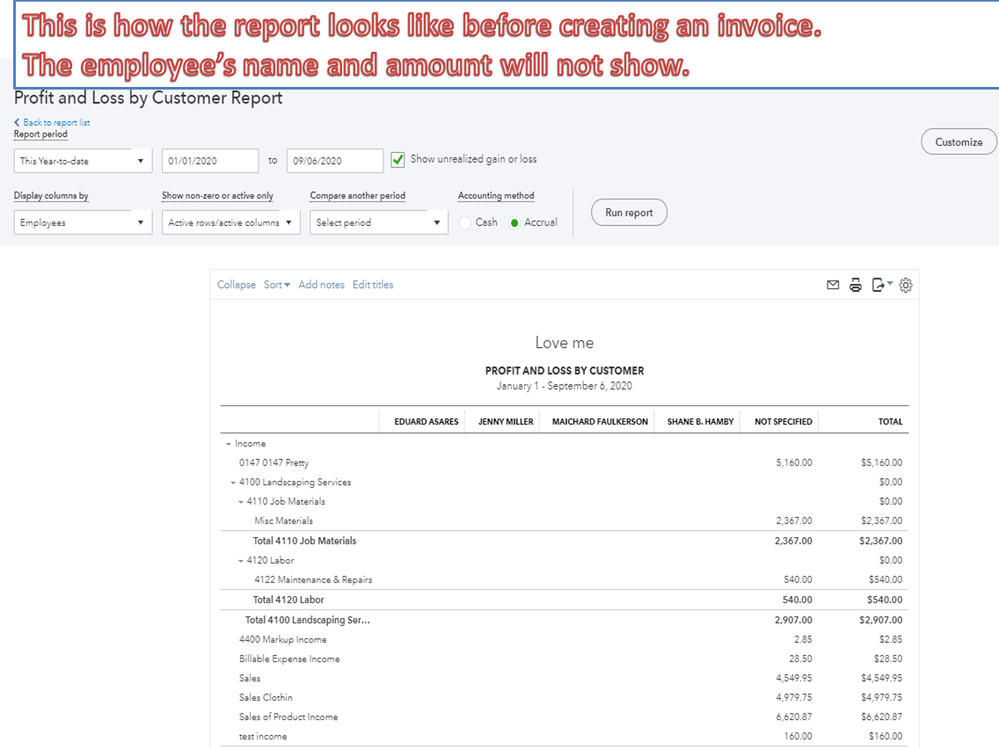Screen dimensions: 999x749
Task: Click the test income row label
Action: pyautogui.click(x=262, y=736)
